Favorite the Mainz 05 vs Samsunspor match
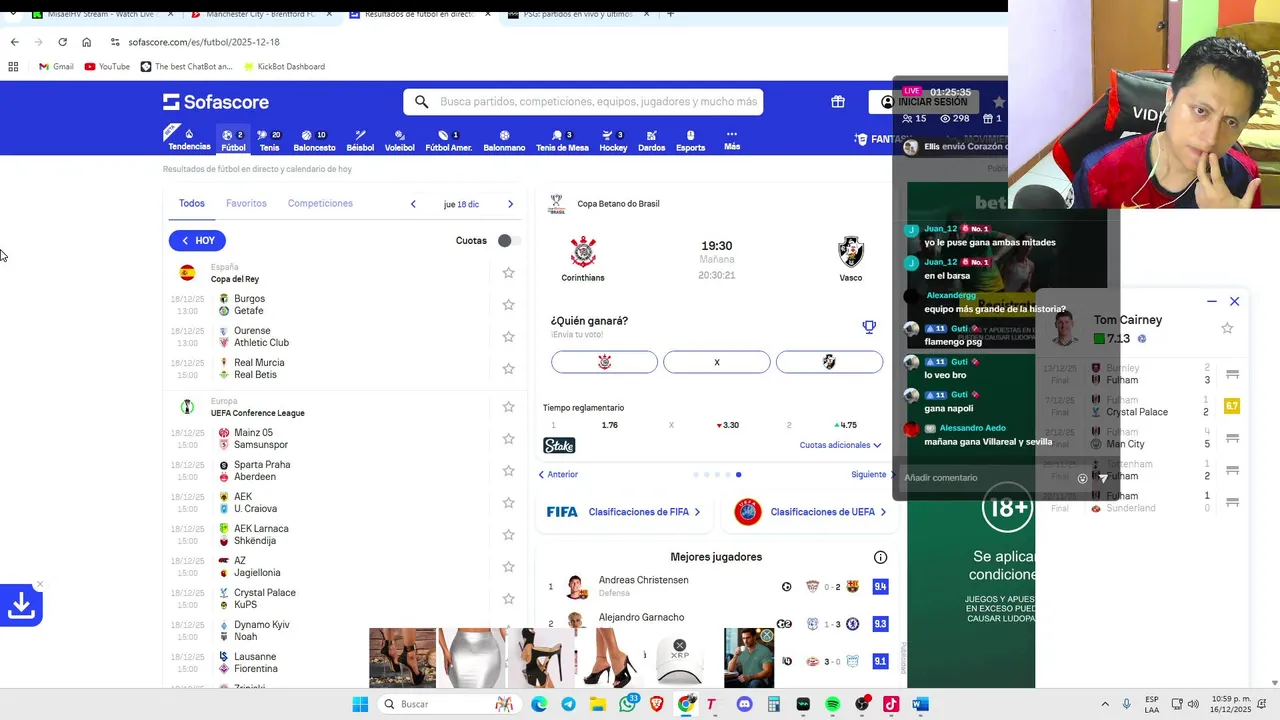 pos(508,439)
